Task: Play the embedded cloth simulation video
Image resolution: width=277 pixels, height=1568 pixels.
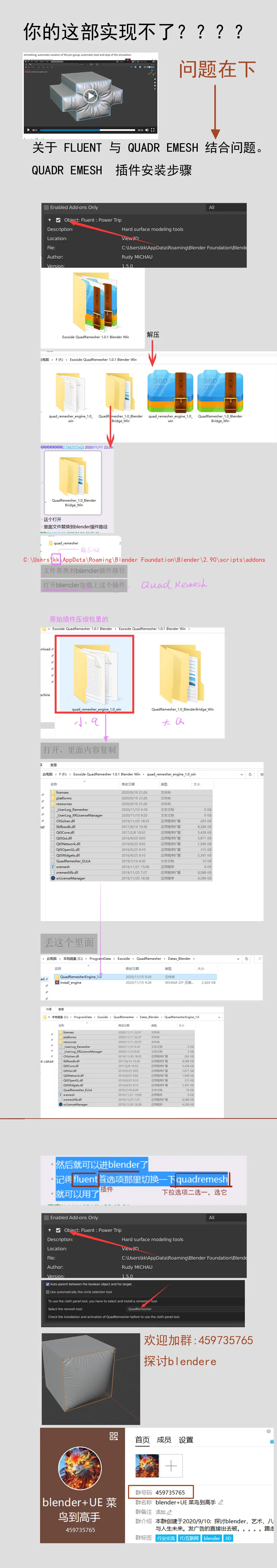Action: click(x=90, y=96)
